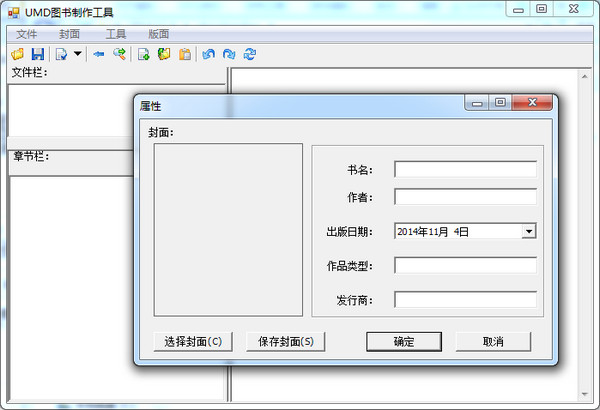Confirm with the 确定 button
Viewport: 600px width, 410px height.
(404, 341)
